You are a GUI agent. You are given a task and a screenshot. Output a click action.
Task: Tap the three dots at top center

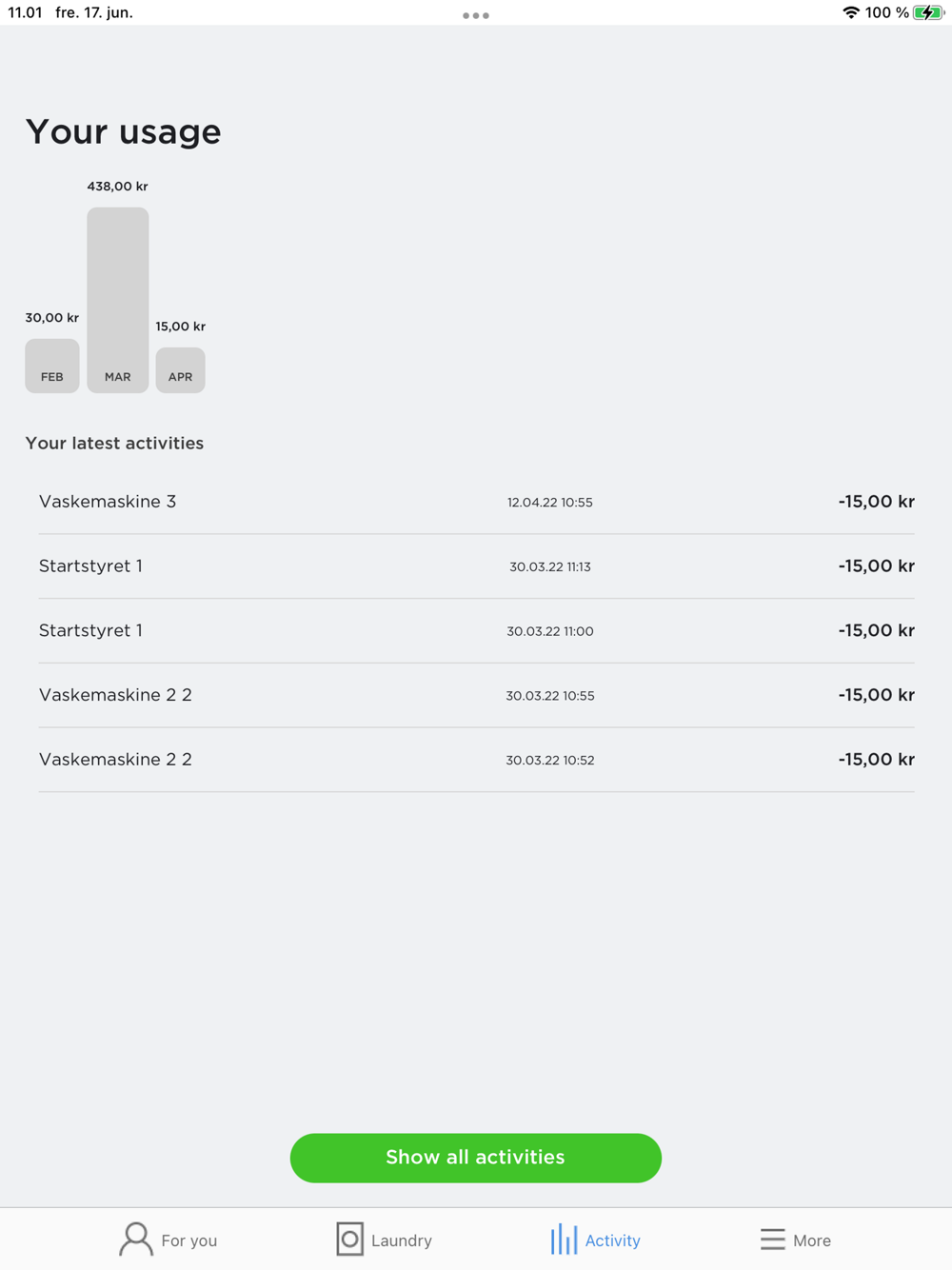click(476, 15)
